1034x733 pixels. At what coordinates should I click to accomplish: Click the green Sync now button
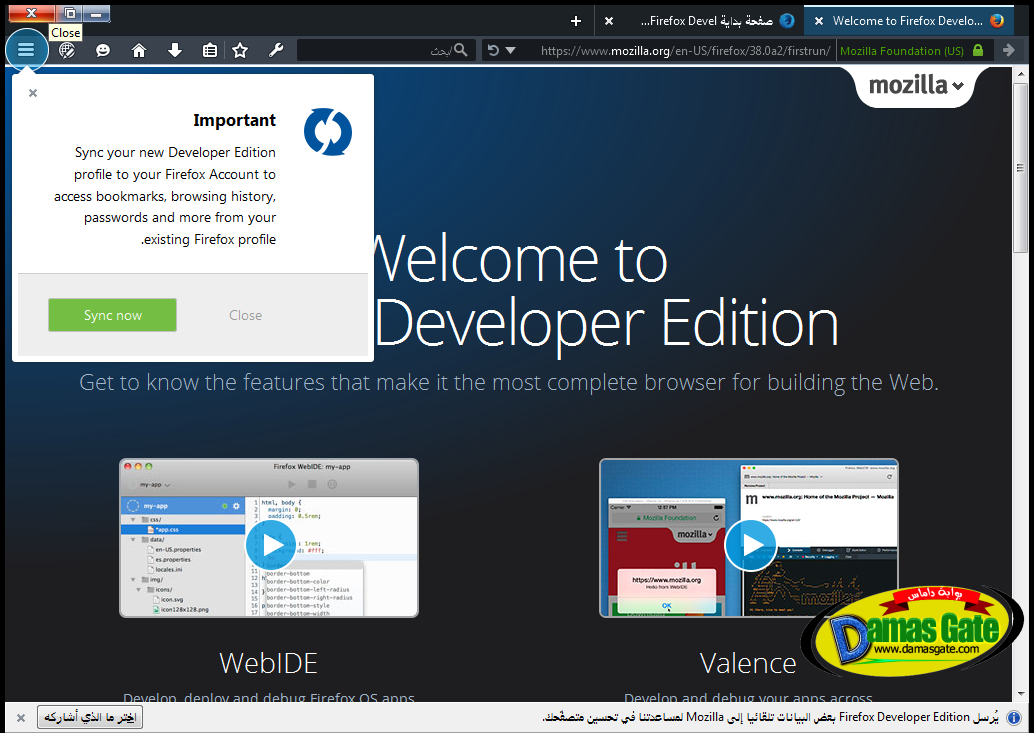(112, 315)
